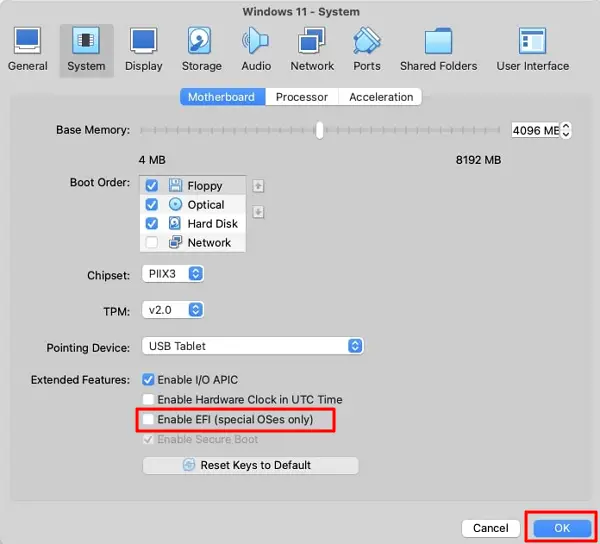Click the Network boot order label
600x544 pixels.
209,243
